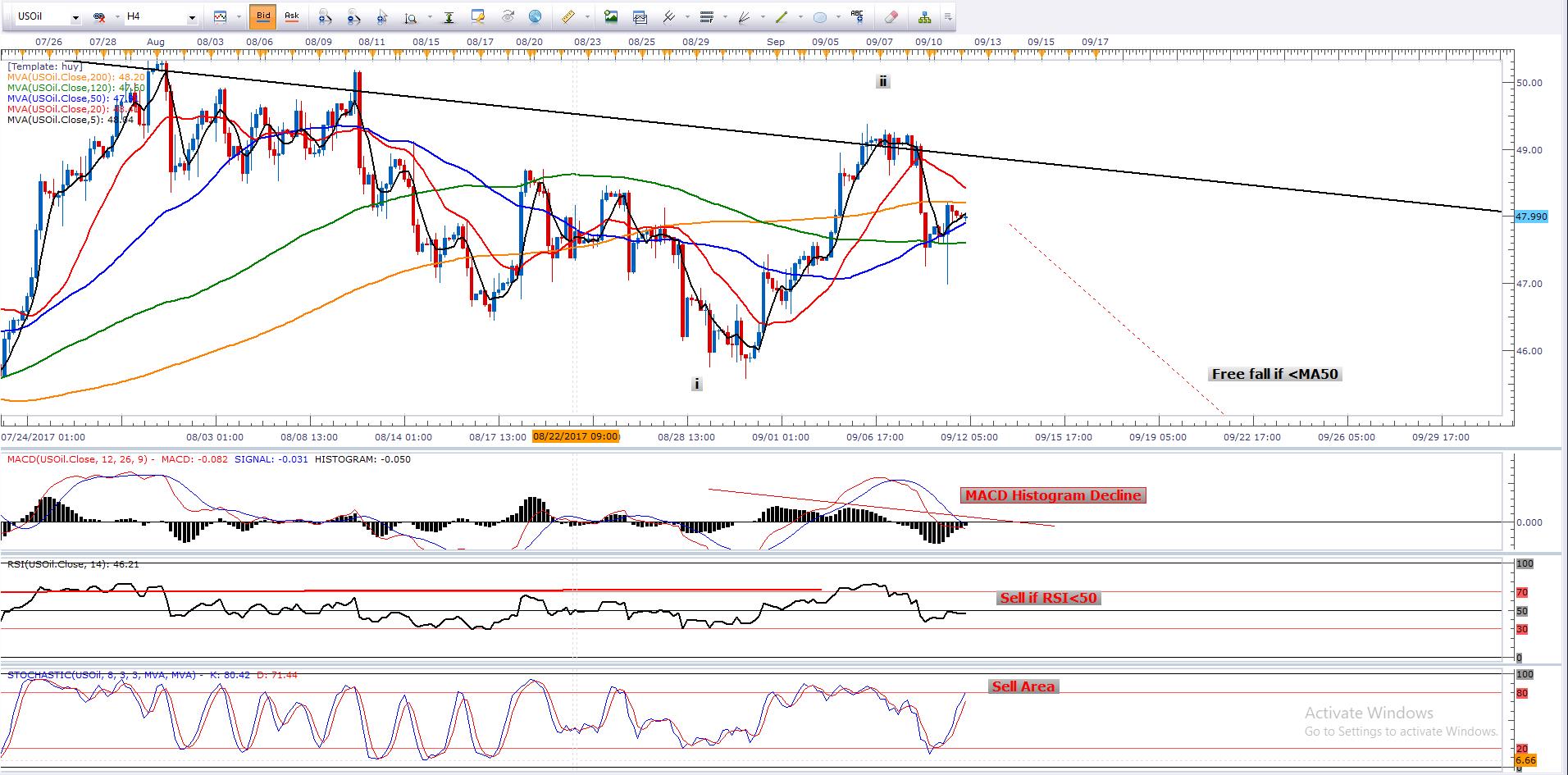Toggle the Bid price display
Image resolution: width=1568 pixels, height=775 pixels.
(262, 16)
